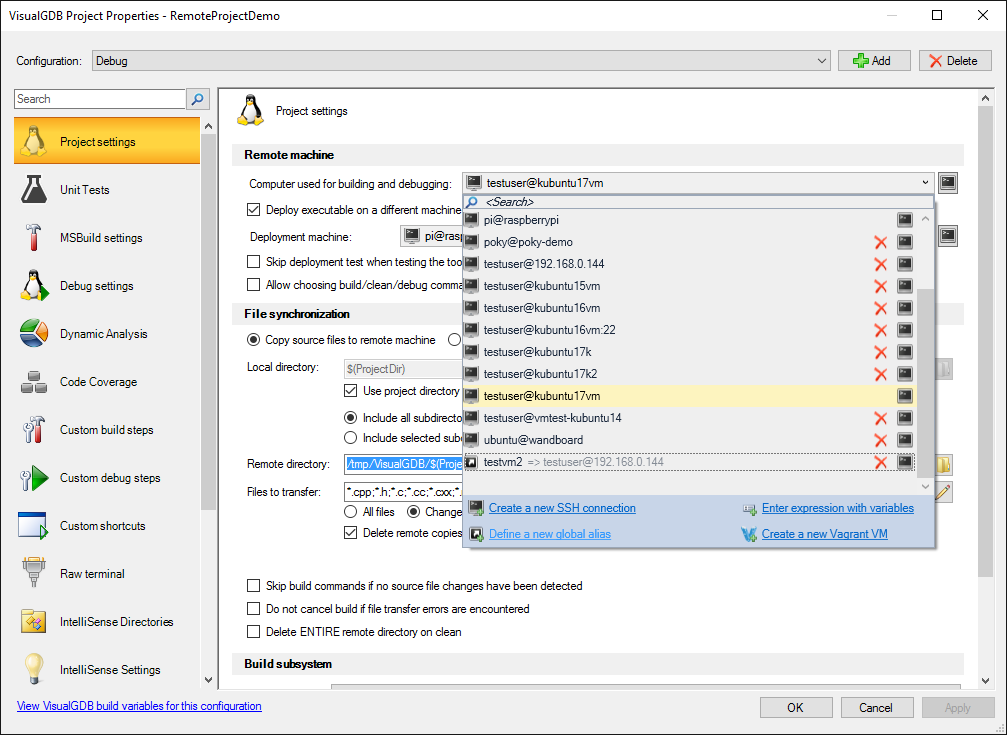Click the OK button
The width and height of the screenshot is (1007, 735).
[796, 707]
